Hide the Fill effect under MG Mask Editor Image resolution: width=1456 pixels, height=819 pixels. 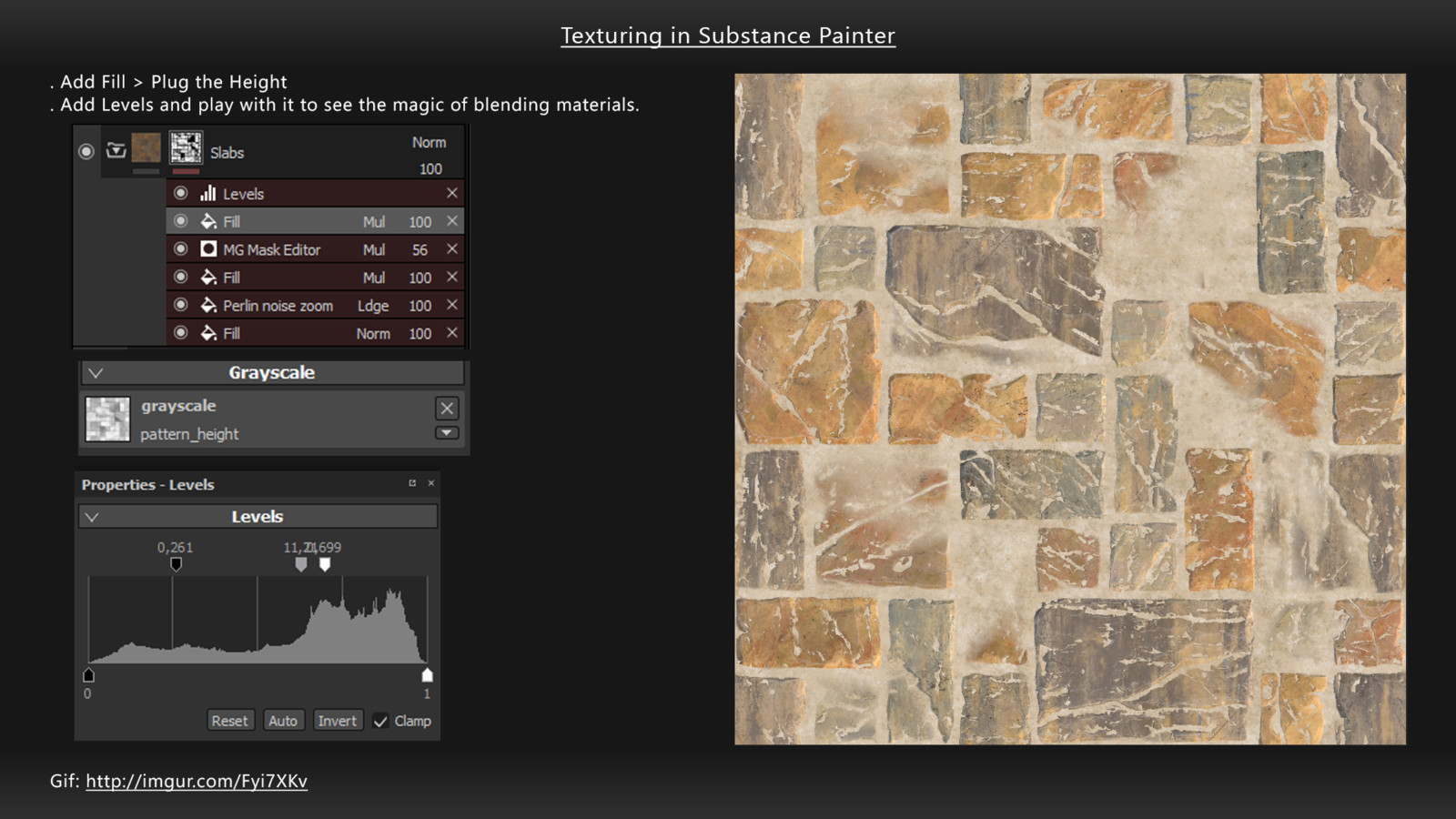click(180, 277)
